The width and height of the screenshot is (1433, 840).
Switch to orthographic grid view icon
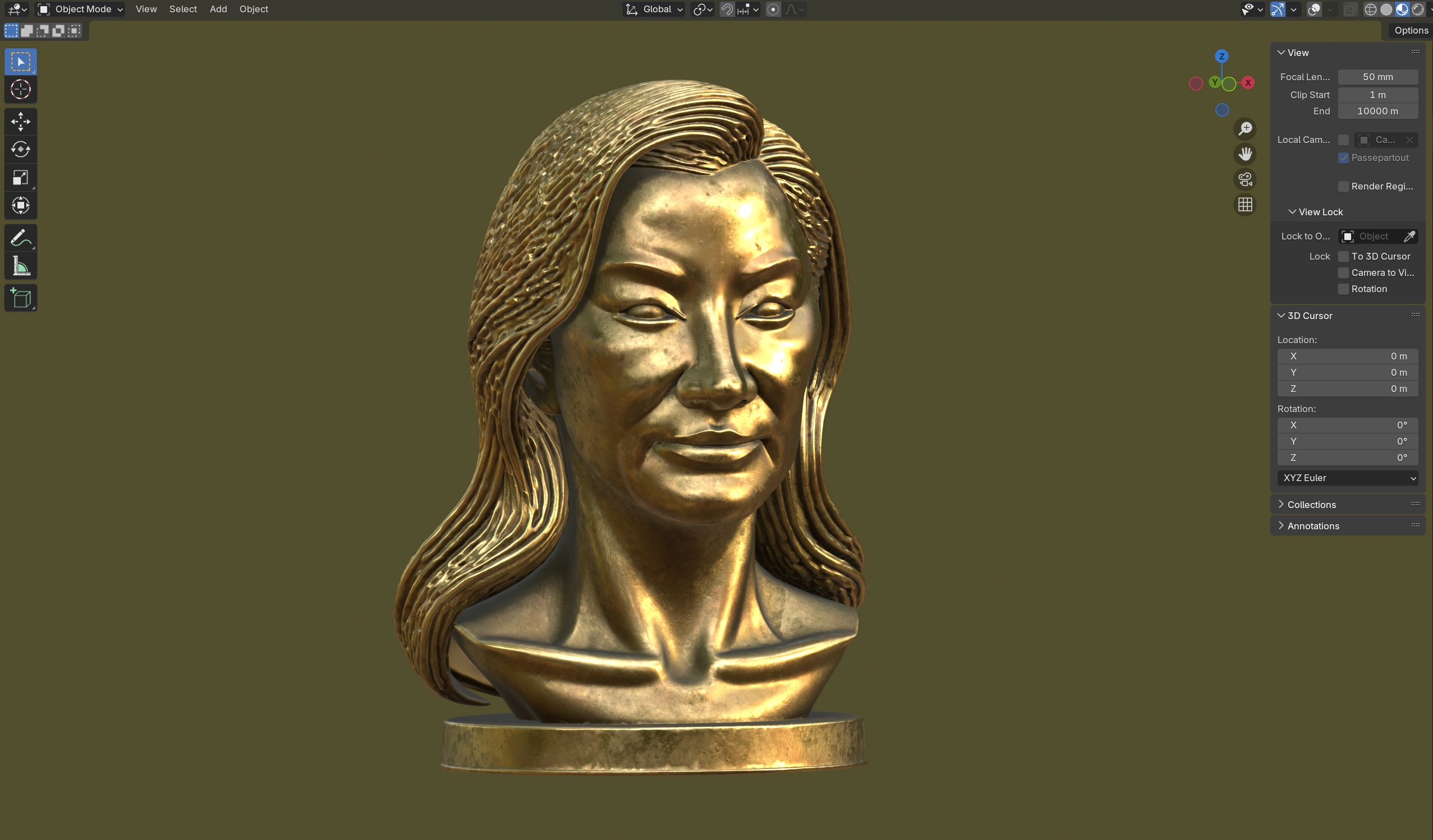[1245, 205]
